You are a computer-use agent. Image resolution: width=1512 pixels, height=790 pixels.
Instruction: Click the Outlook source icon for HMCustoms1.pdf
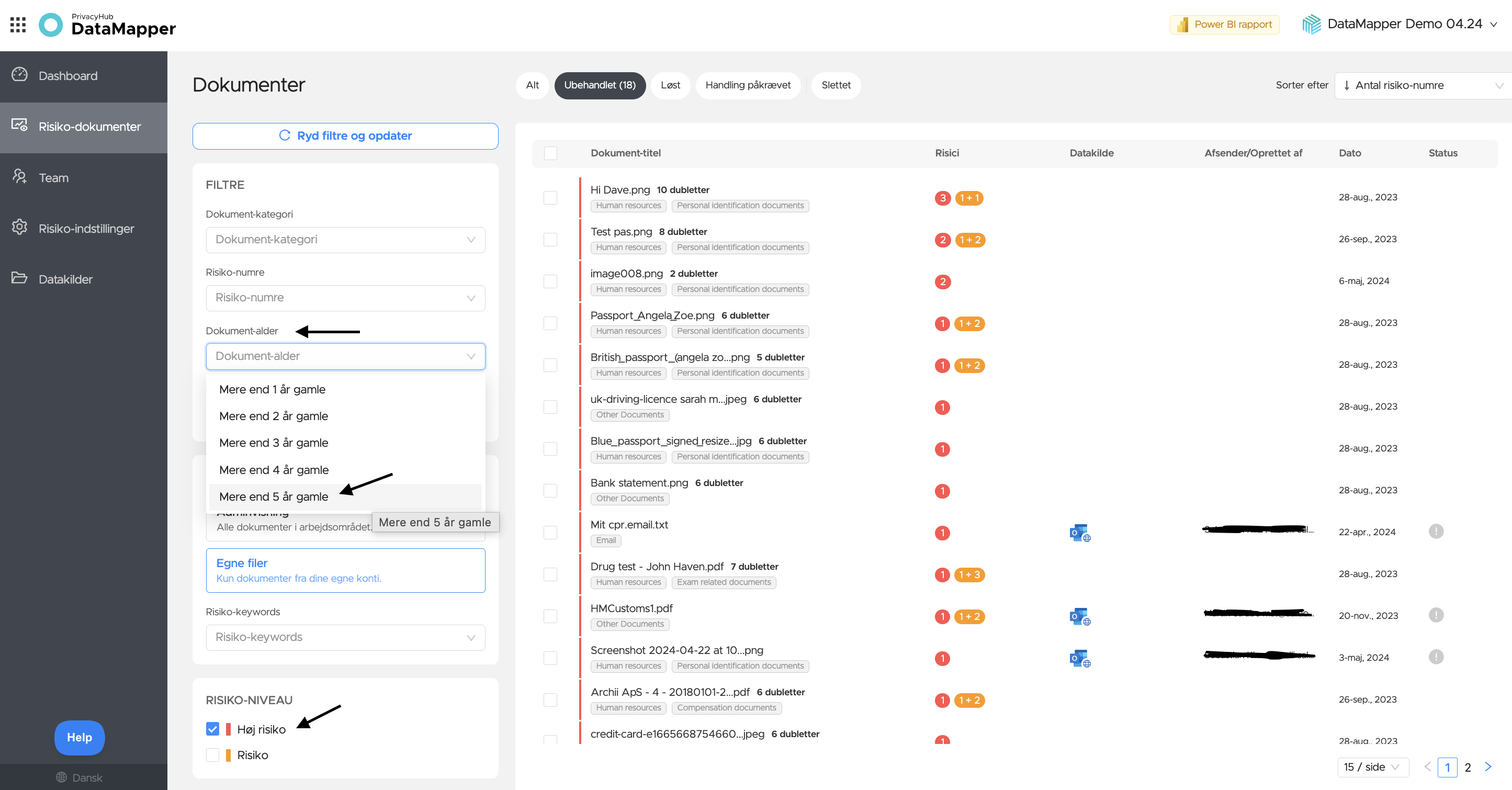point(1080,616)
